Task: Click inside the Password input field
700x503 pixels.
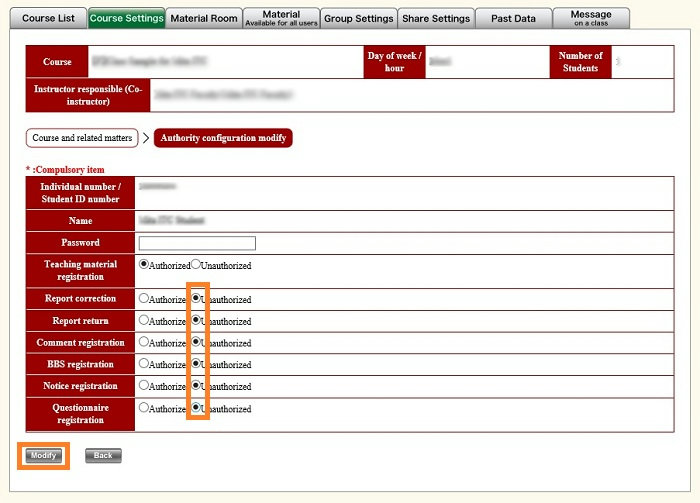Action: pos(197,243)
